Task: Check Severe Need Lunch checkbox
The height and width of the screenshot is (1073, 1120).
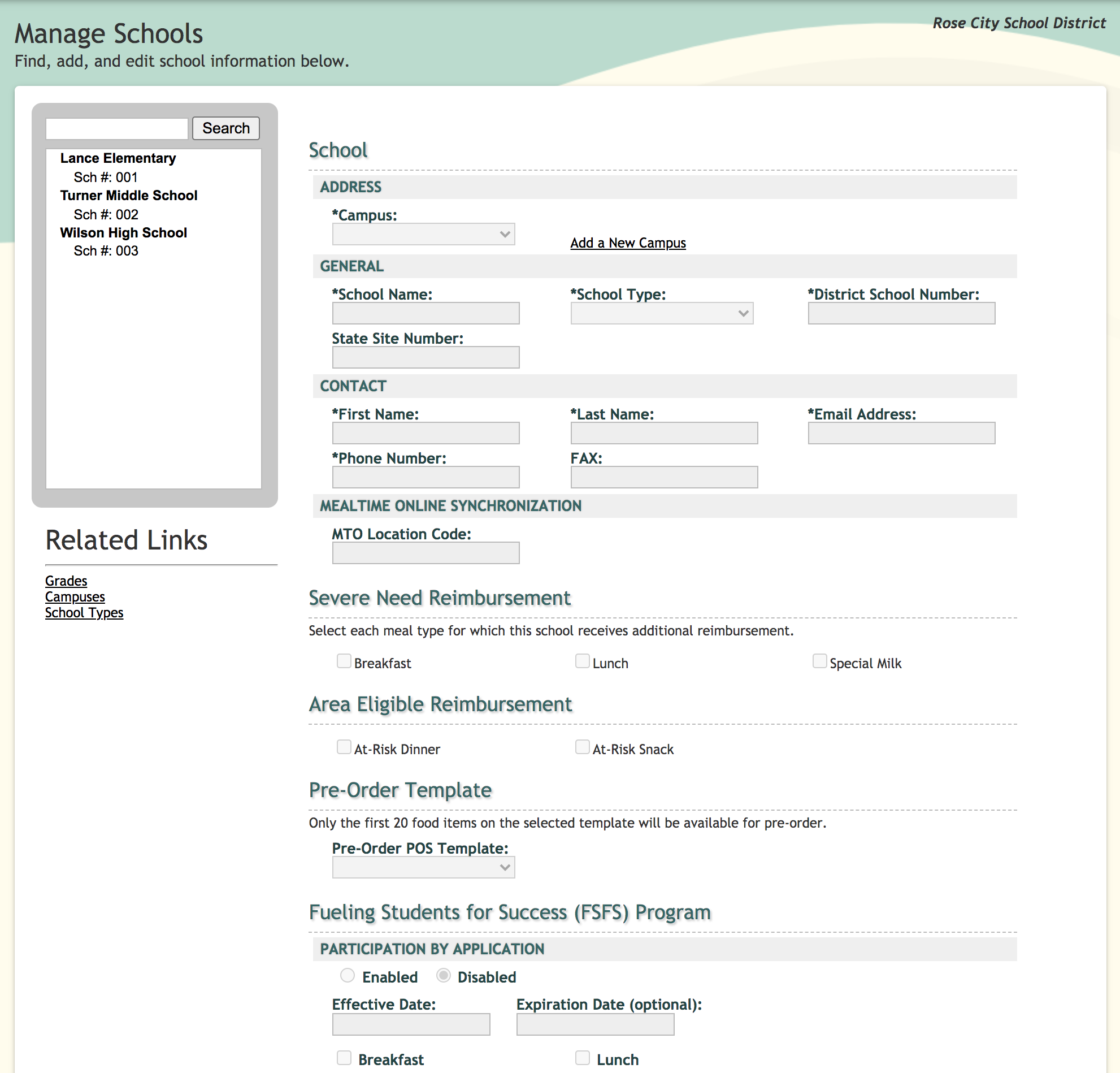Action: (581, 661)
